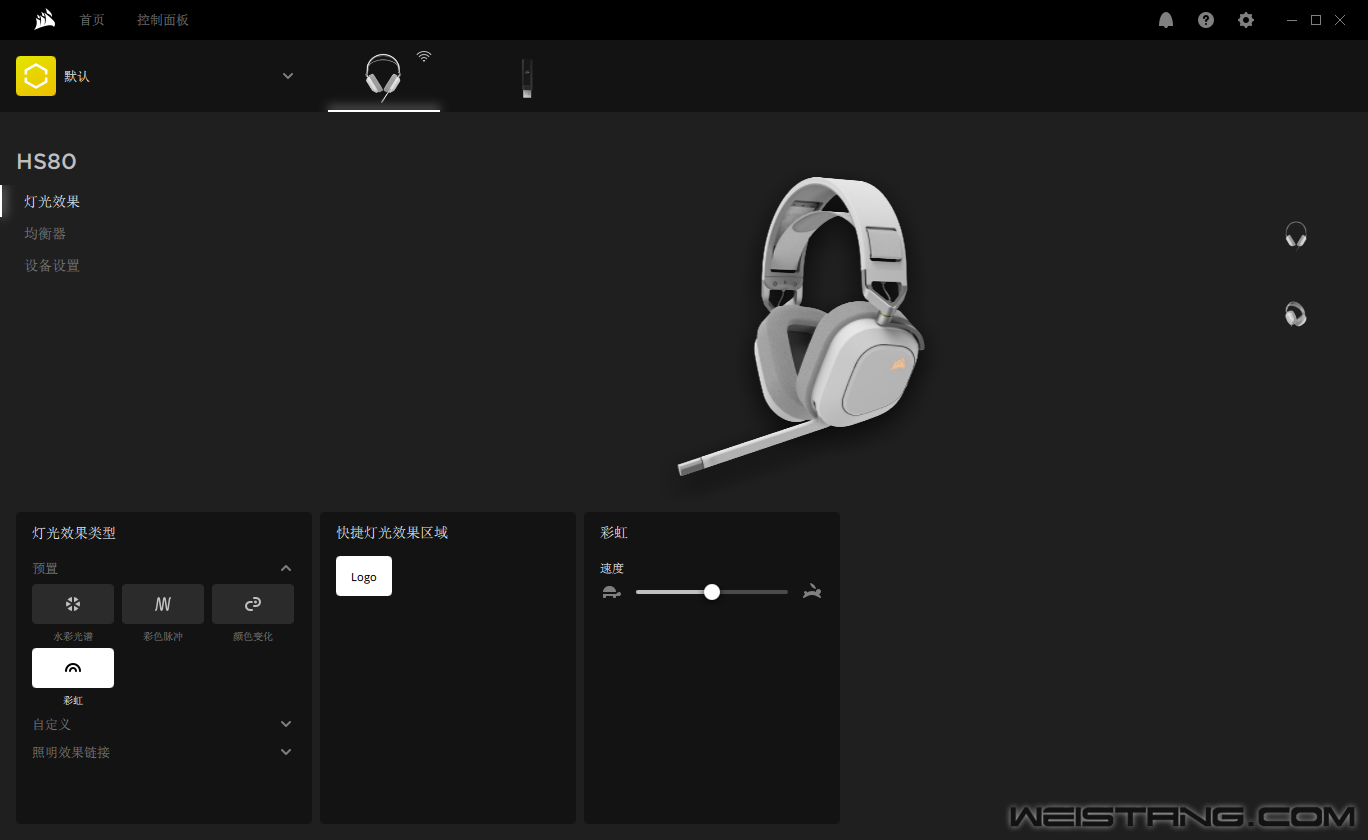The height and width of the screenshot is (840, 1368).
Task: Switch to the front headset view icon
Action: pos(1296,235)
